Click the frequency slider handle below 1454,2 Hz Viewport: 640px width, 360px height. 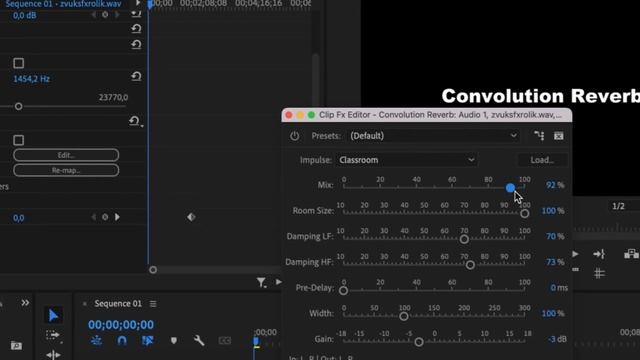coord(18,107)
